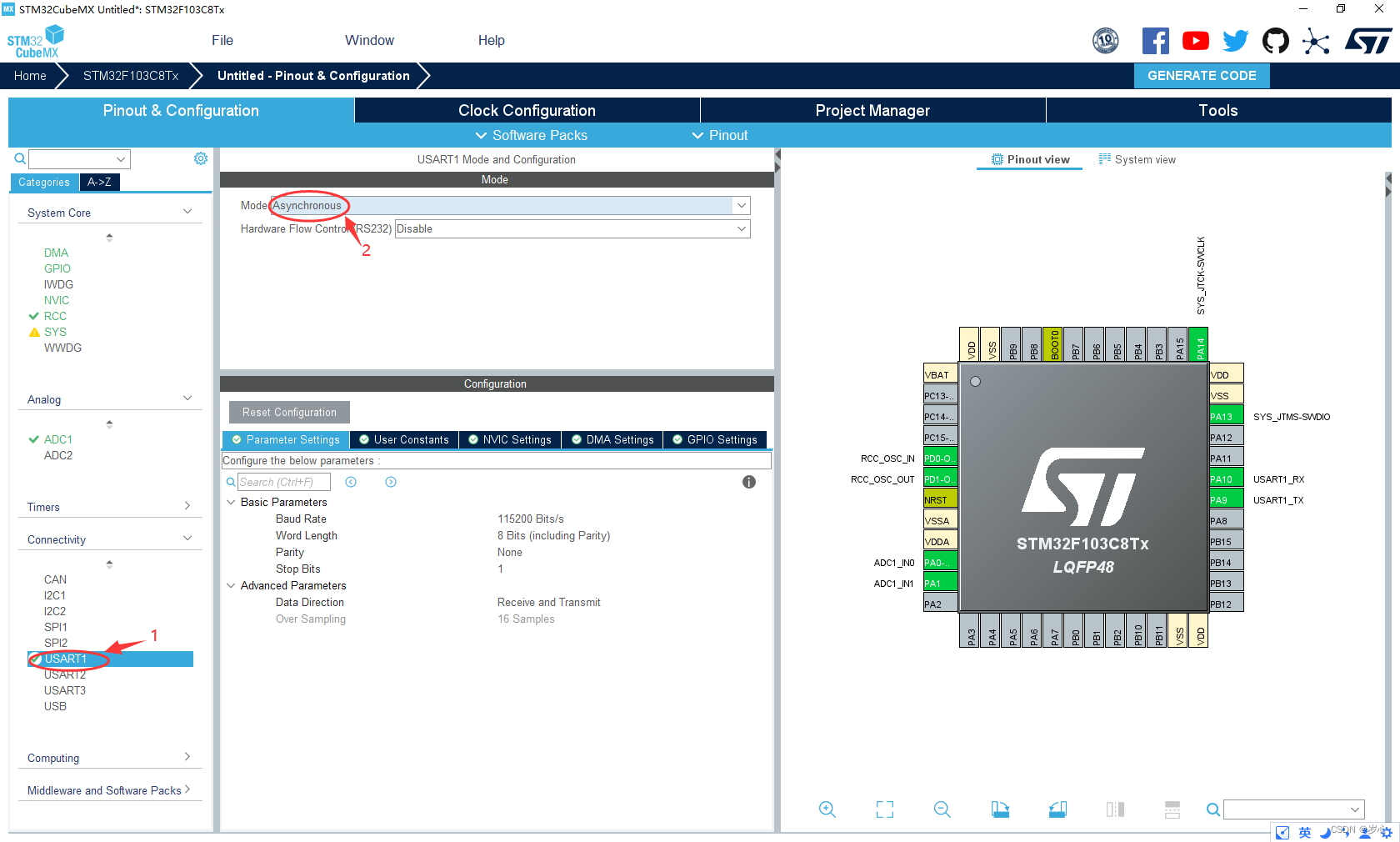Click the ST logo icon
Viewport: 1400px width, 842px height.
pos(1367,41)
